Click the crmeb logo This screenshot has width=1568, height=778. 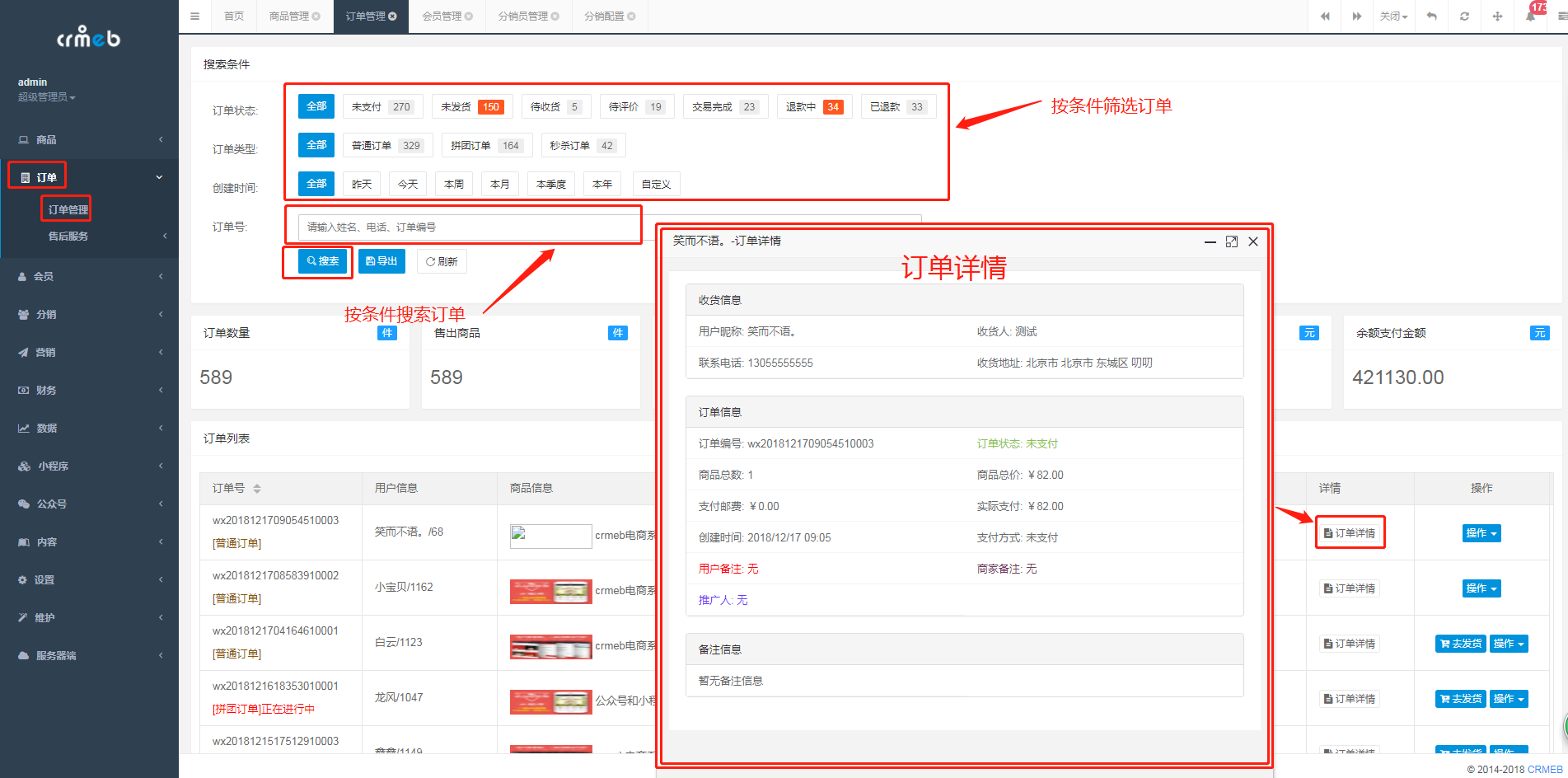click(x=88, y=37)
